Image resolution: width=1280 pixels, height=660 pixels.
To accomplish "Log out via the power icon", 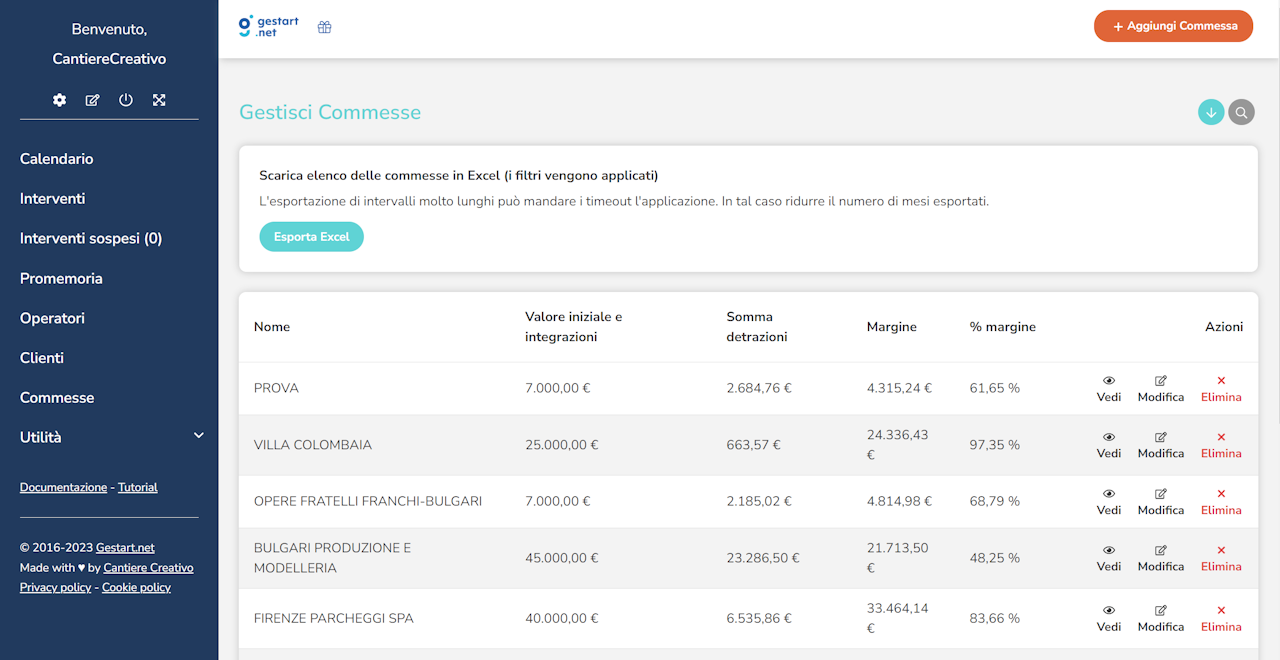I will pyautogui.click(x=125, y=100).
